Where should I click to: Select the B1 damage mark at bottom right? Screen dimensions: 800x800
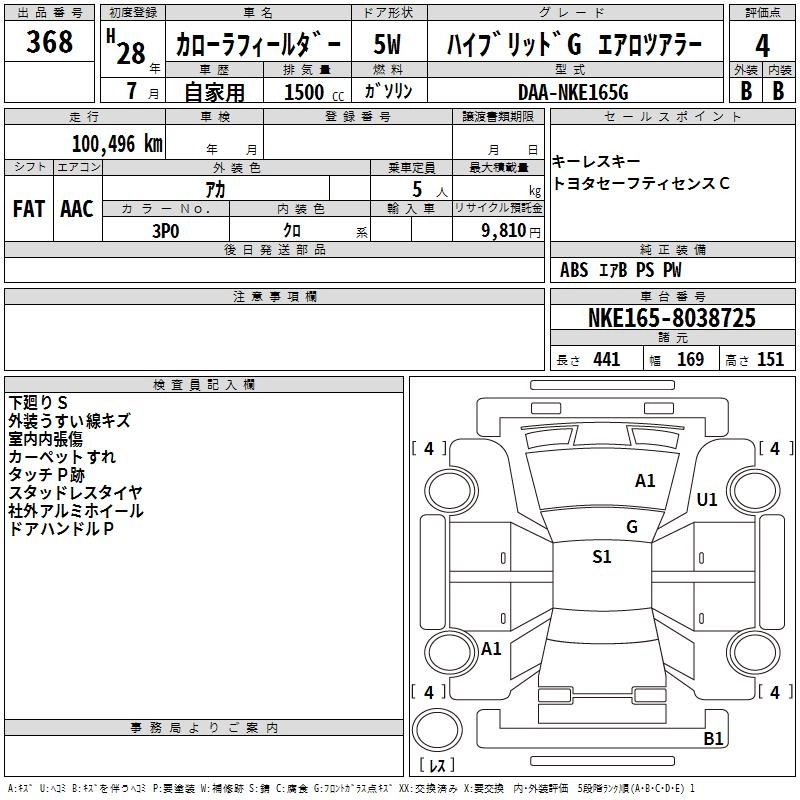pyautogui.click(x=713, y=739)
